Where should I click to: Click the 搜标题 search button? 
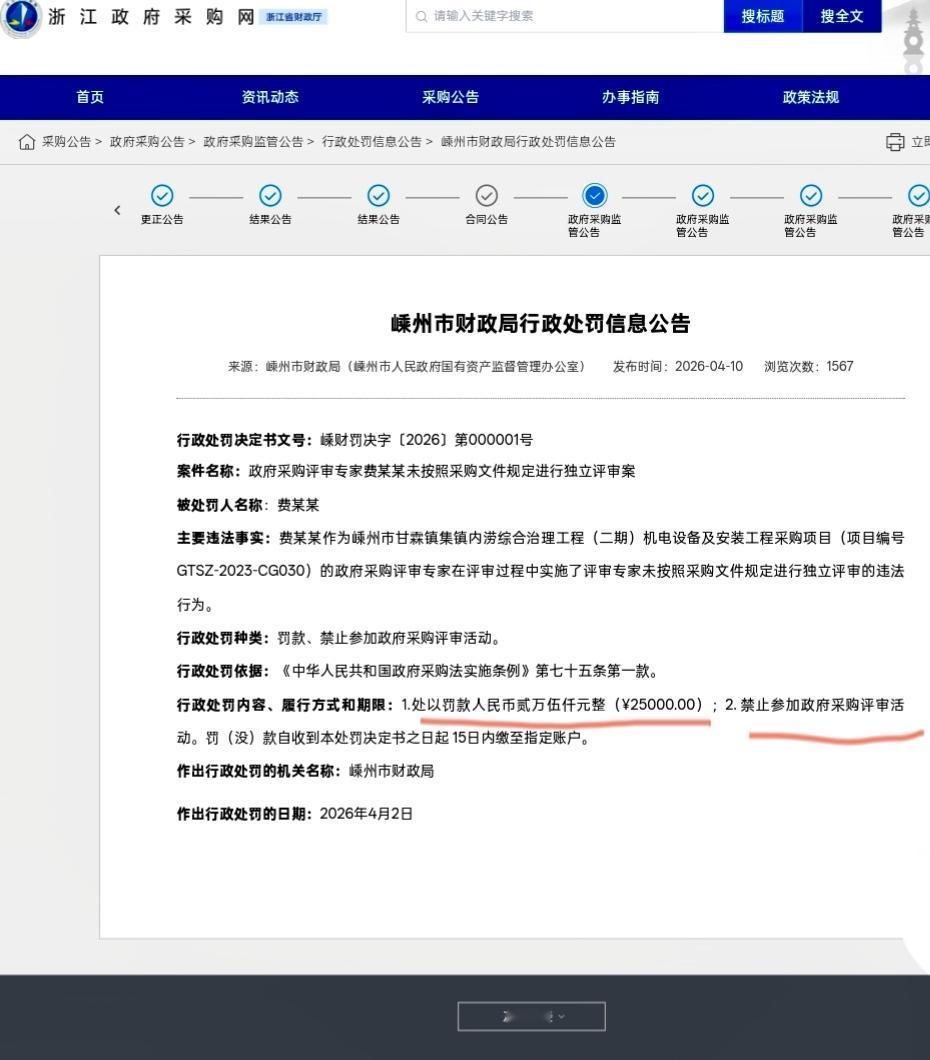tap(762, 16)
